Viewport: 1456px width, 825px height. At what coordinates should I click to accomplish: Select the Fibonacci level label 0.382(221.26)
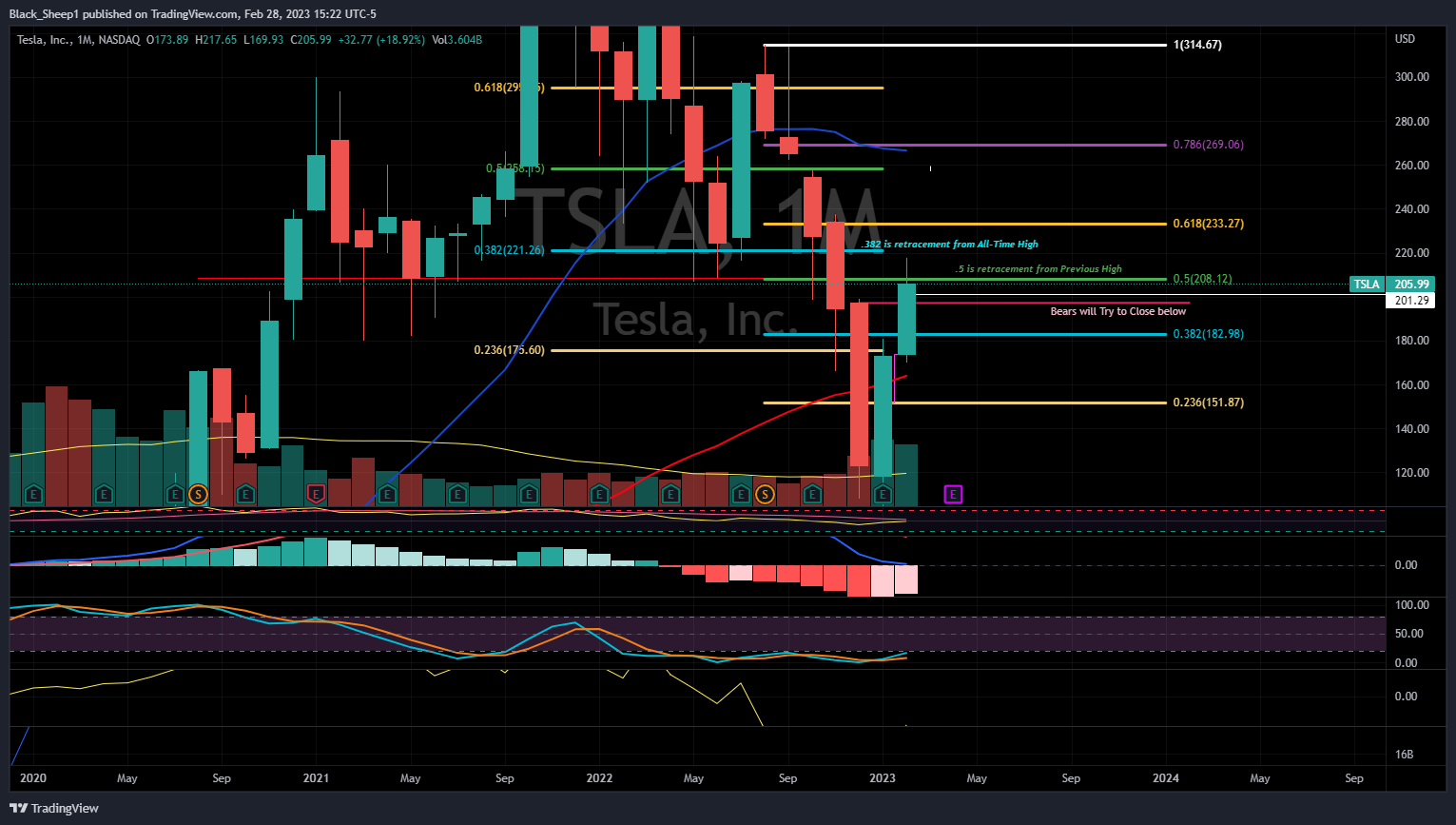coord(510,250)
